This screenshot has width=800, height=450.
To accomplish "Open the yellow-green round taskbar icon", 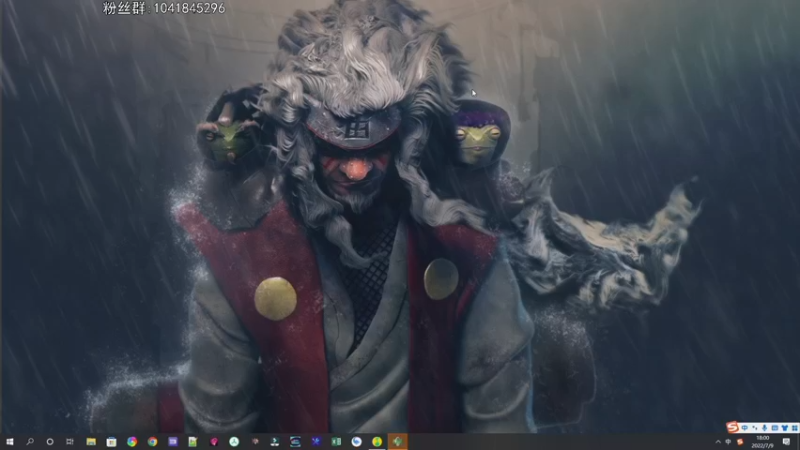I will point(377,442).
